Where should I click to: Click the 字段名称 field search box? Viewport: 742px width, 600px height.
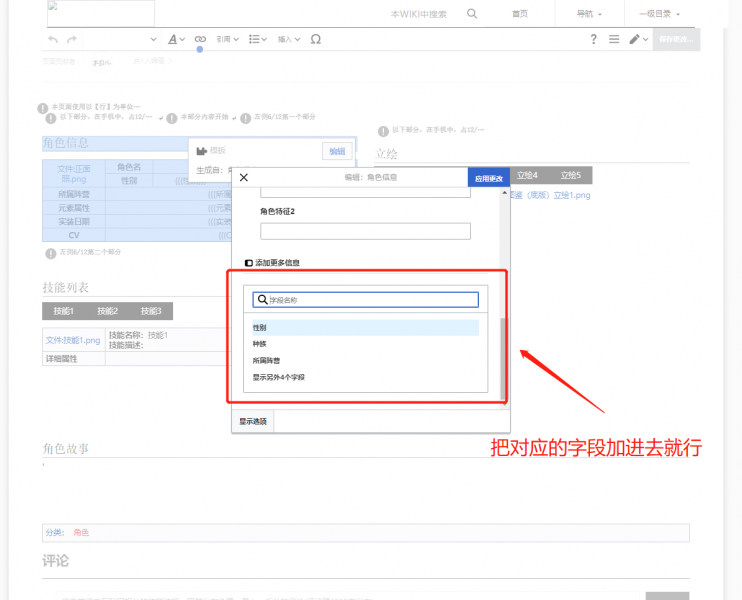click(365, 300)
